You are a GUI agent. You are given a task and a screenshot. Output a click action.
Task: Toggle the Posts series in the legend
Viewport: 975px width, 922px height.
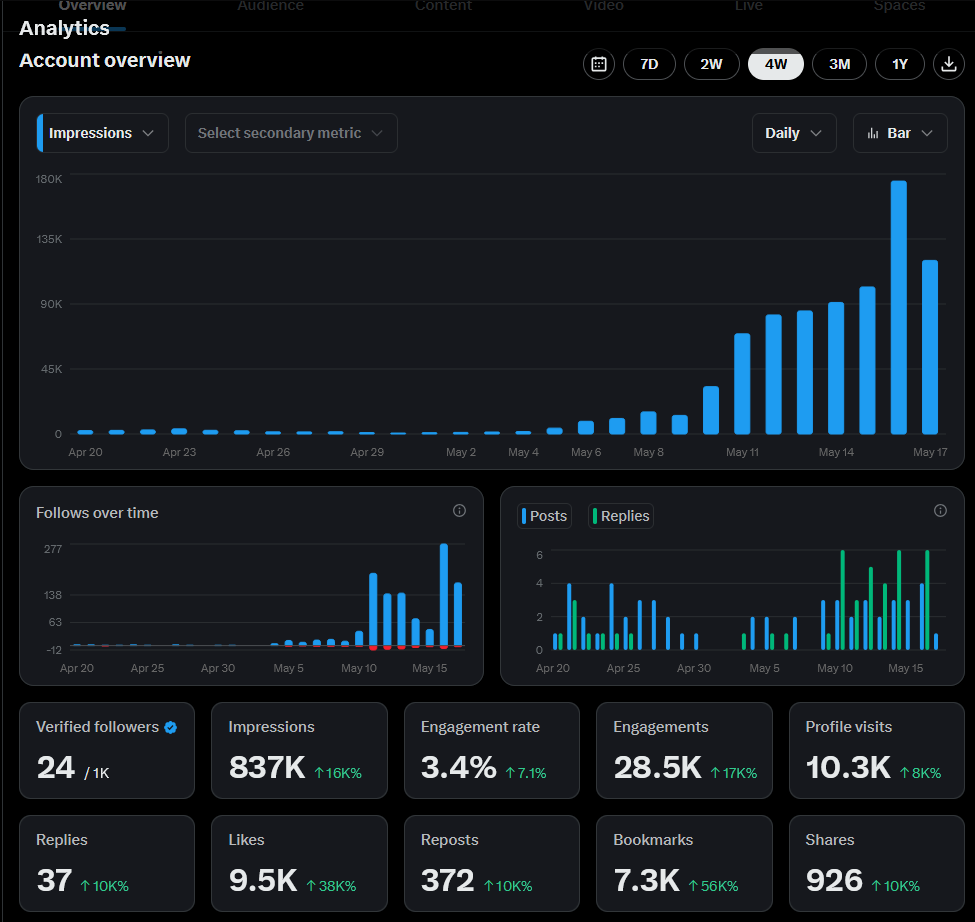[x=544, y=516]
